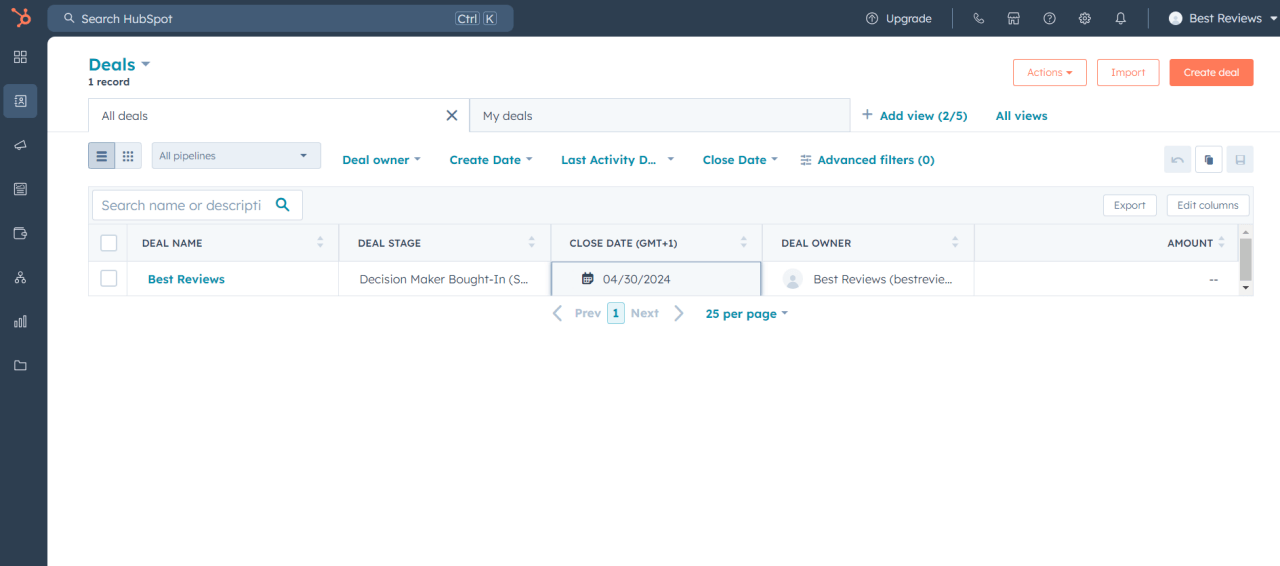Click the Advanced filters (0) button
This screenshot has width=1280, height=566.
(x=867, y=160)
